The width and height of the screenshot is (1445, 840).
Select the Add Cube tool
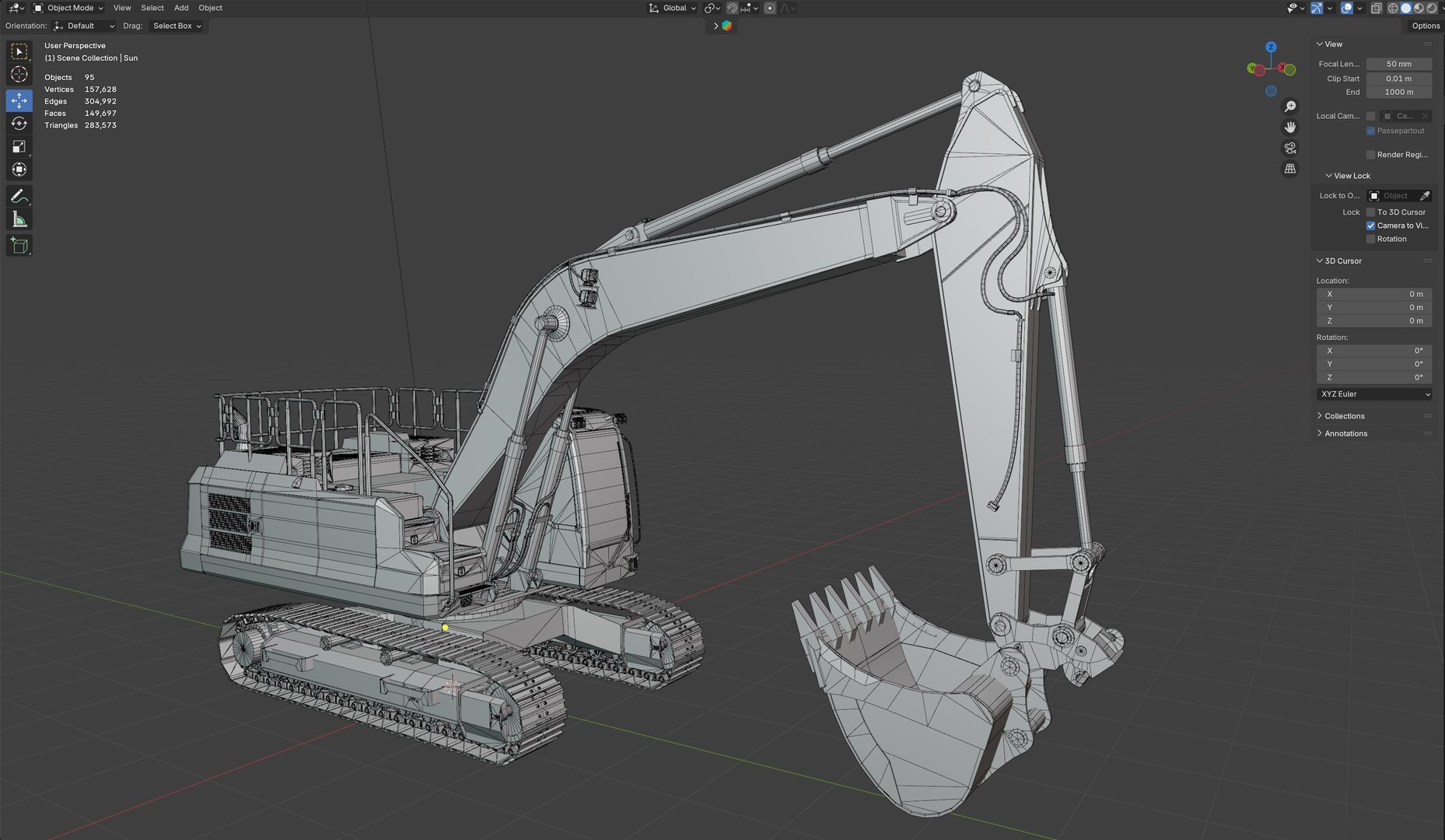click(19, 246)
